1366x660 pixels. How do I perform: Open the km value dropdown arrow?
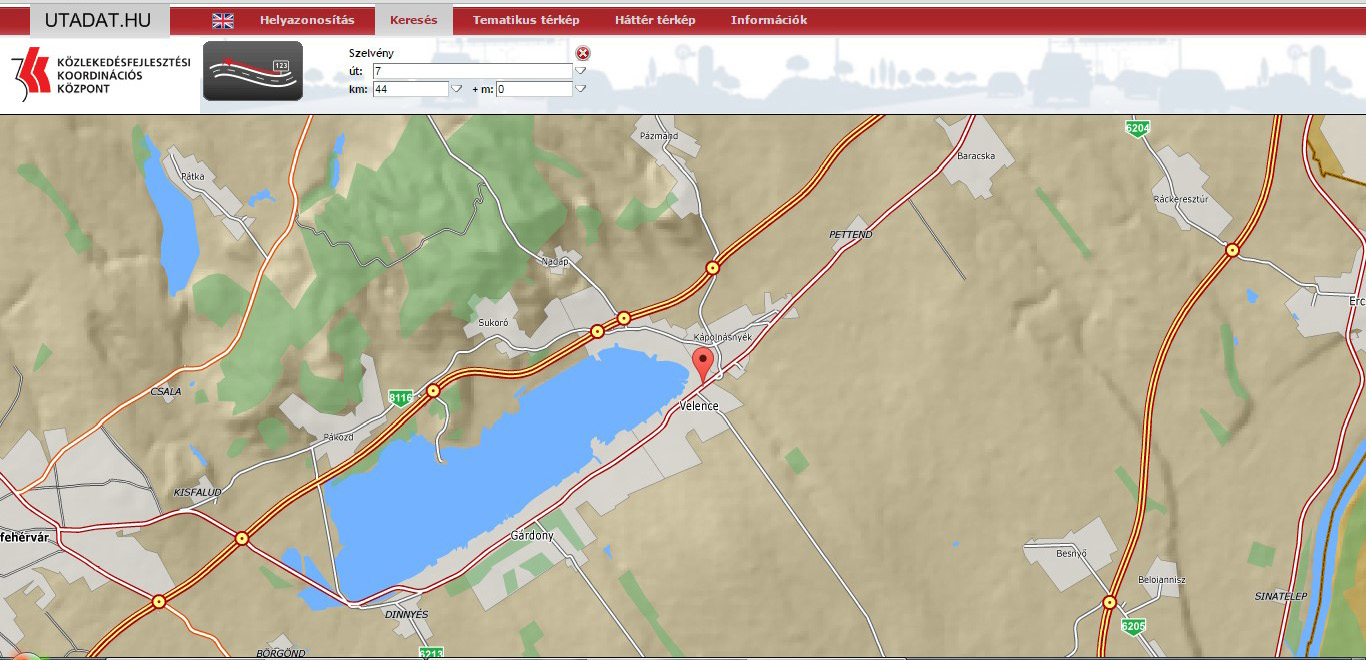coord(457,89)
